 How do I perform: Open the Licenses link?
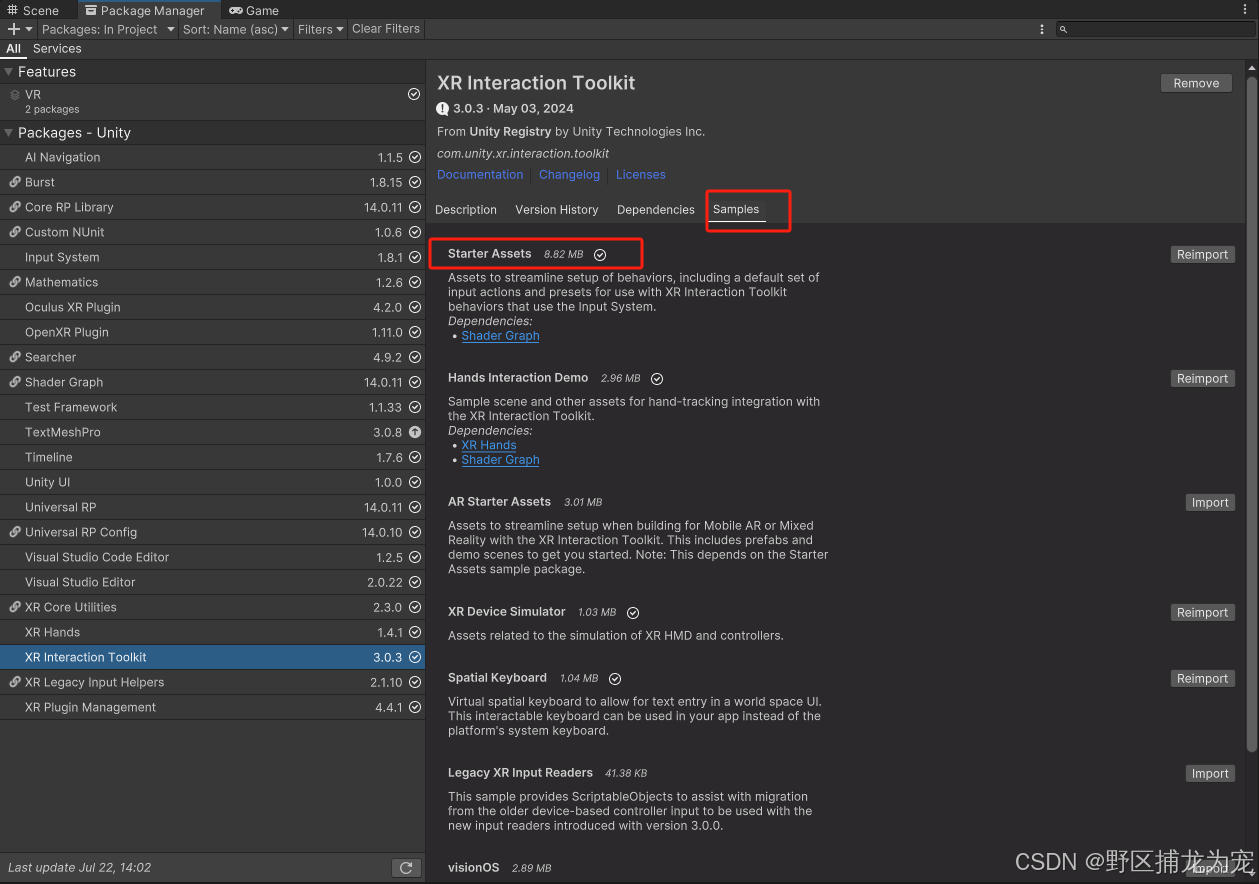641,174
